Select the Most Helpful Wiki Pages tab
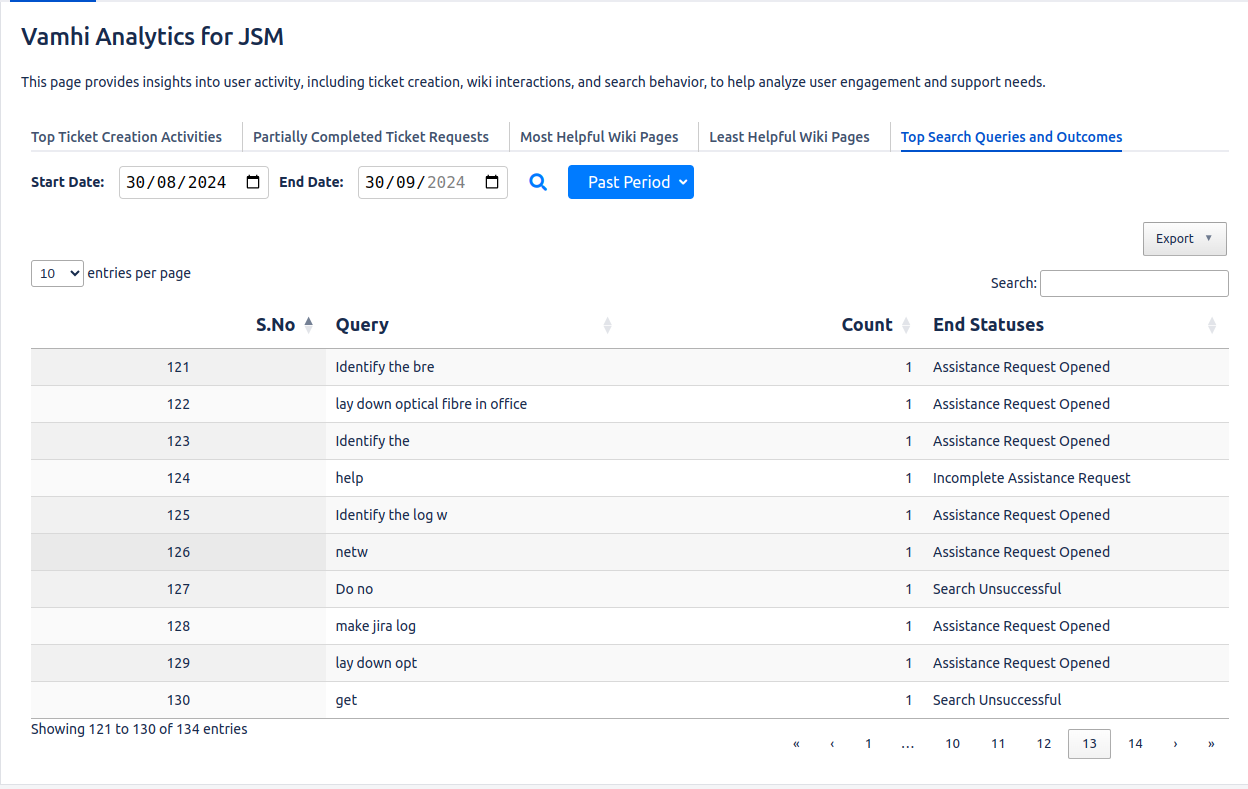 click(599, 137)
